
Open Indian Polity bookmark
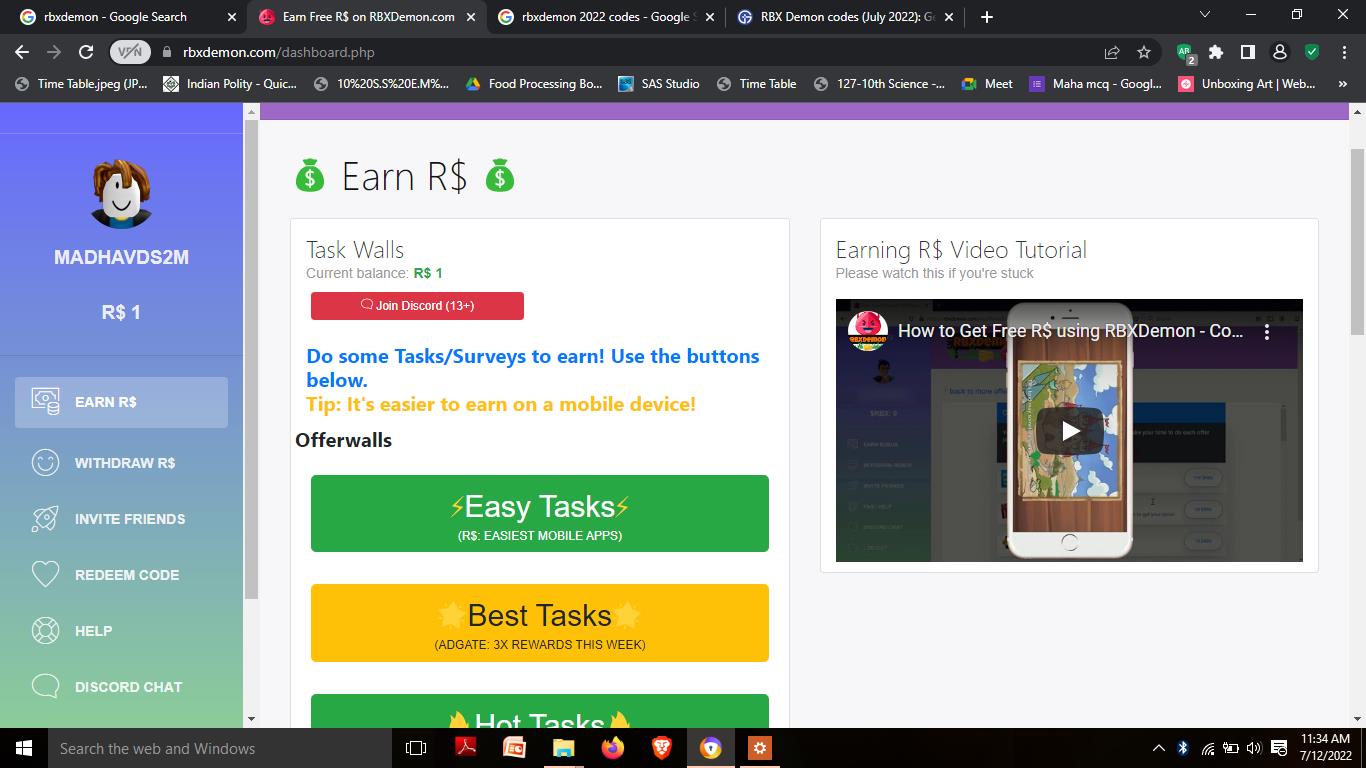(x=230, y=84)
